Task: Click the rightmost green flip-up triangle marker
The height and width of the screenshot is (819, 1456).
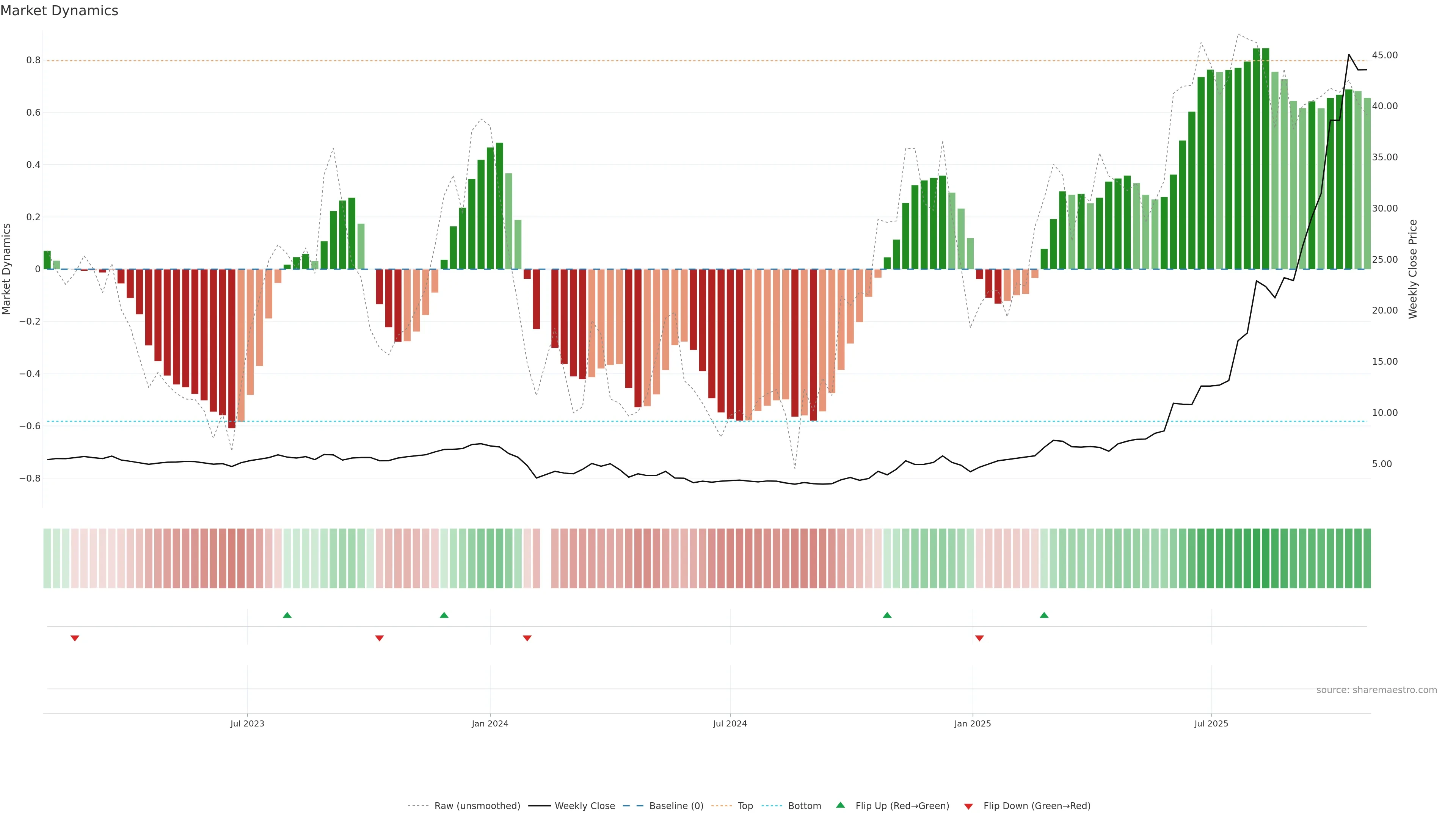Action: coord(1044,615)
